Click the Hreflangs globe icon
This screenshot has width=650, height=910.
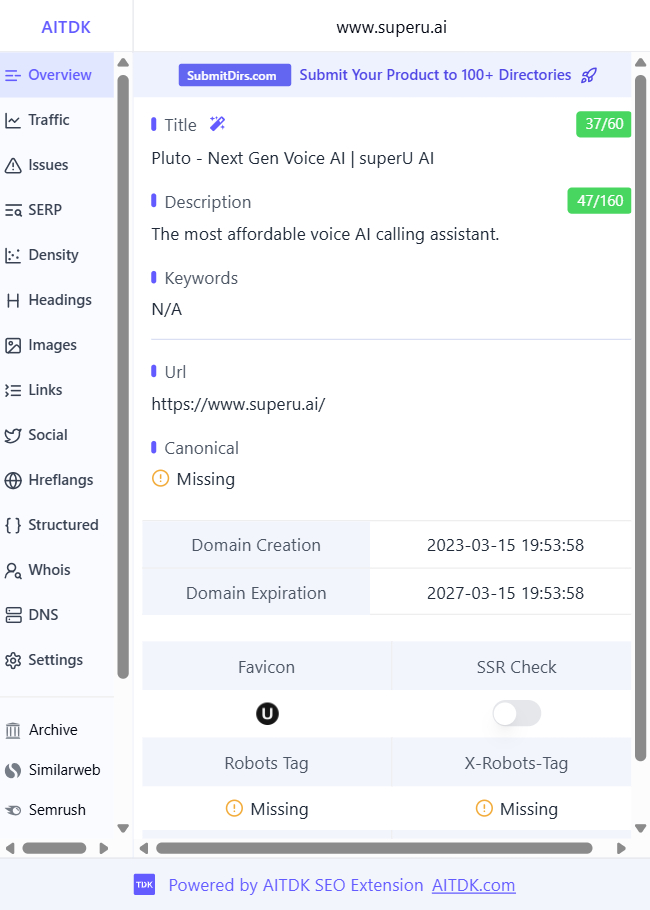click(13, 480)
